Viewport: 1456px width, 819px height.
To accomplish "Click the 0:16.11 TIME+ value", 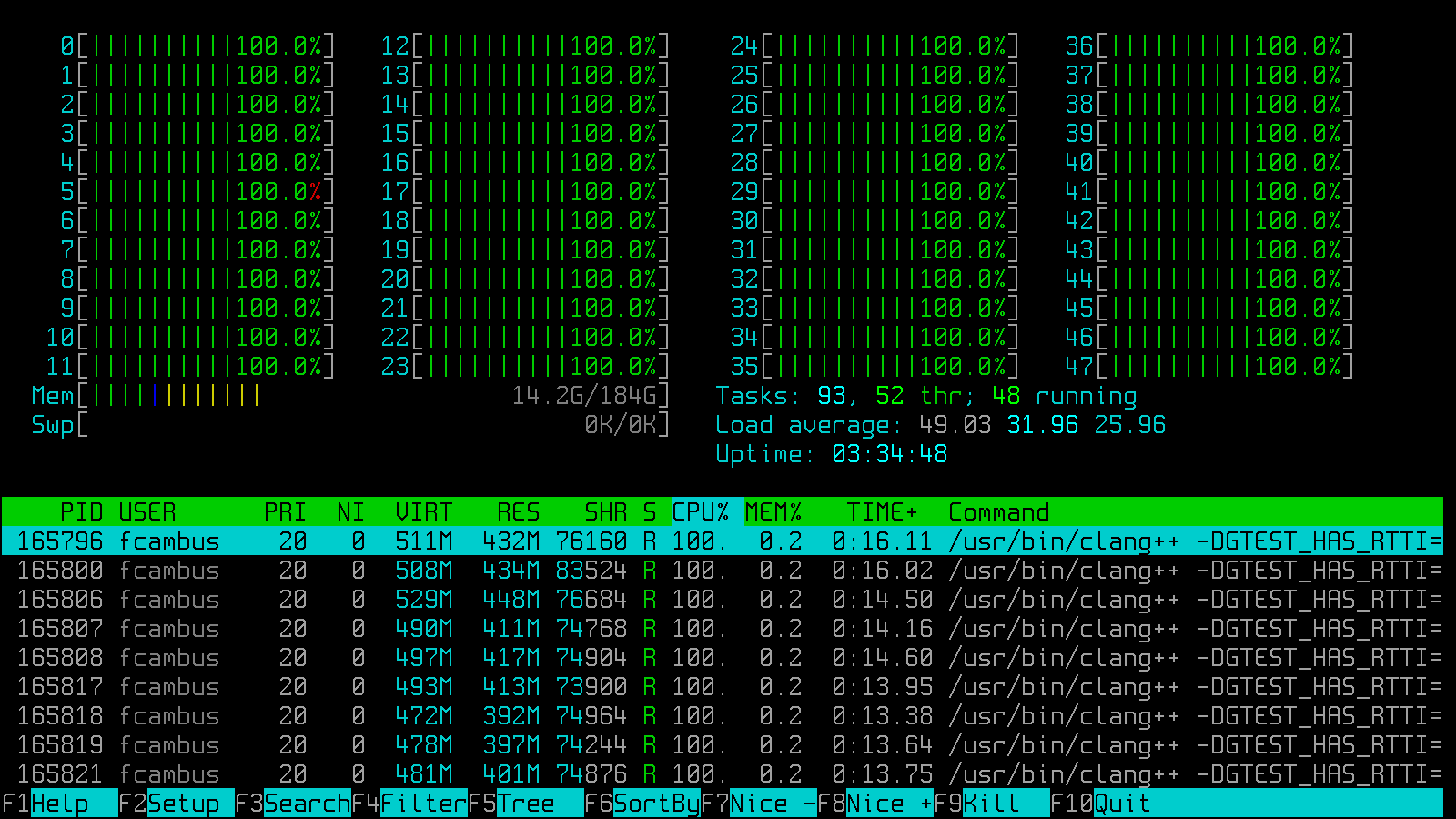I will point(883,541).
